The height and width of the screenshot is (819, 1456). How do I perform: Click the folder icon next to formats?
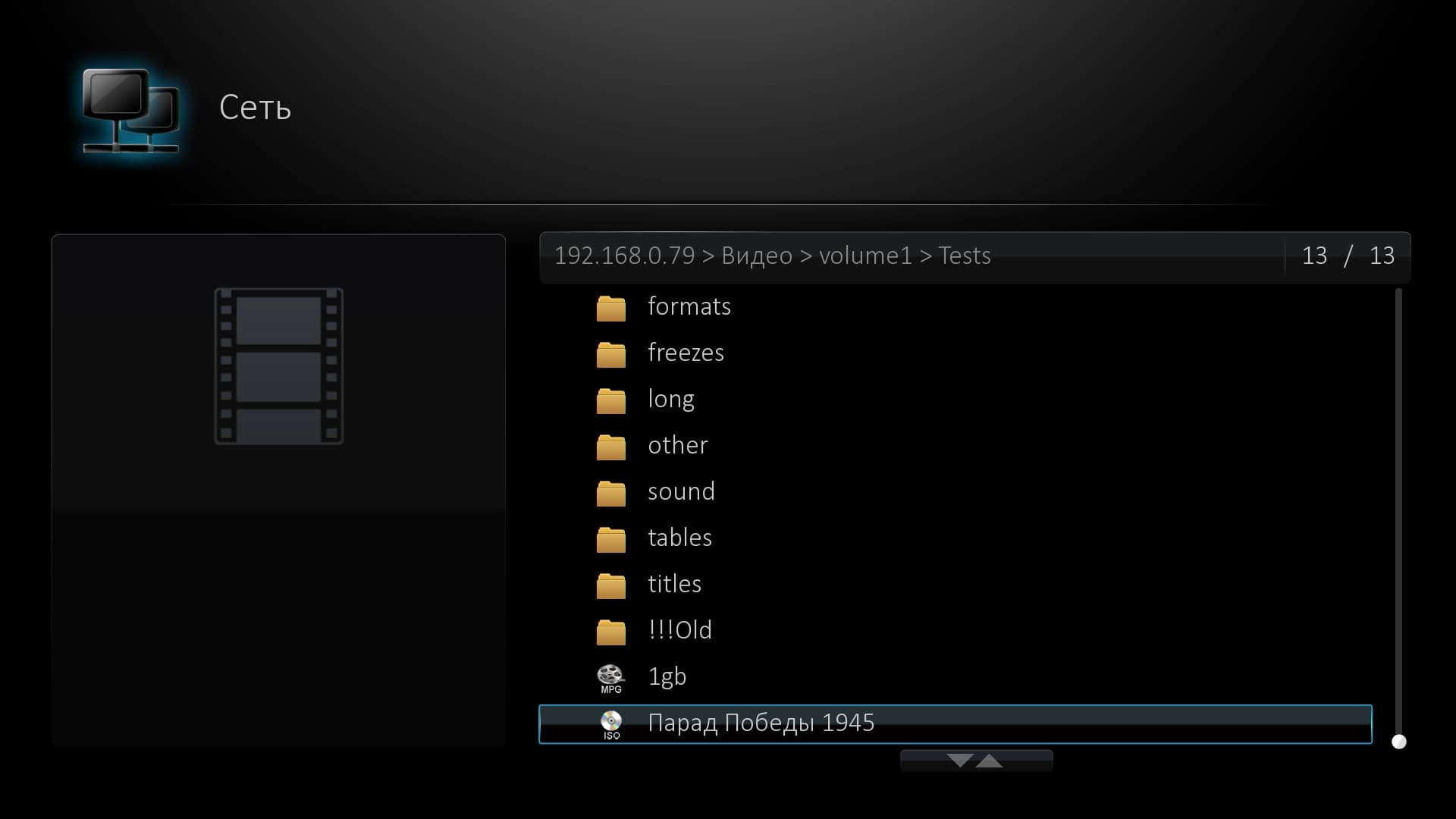(610, 308)
